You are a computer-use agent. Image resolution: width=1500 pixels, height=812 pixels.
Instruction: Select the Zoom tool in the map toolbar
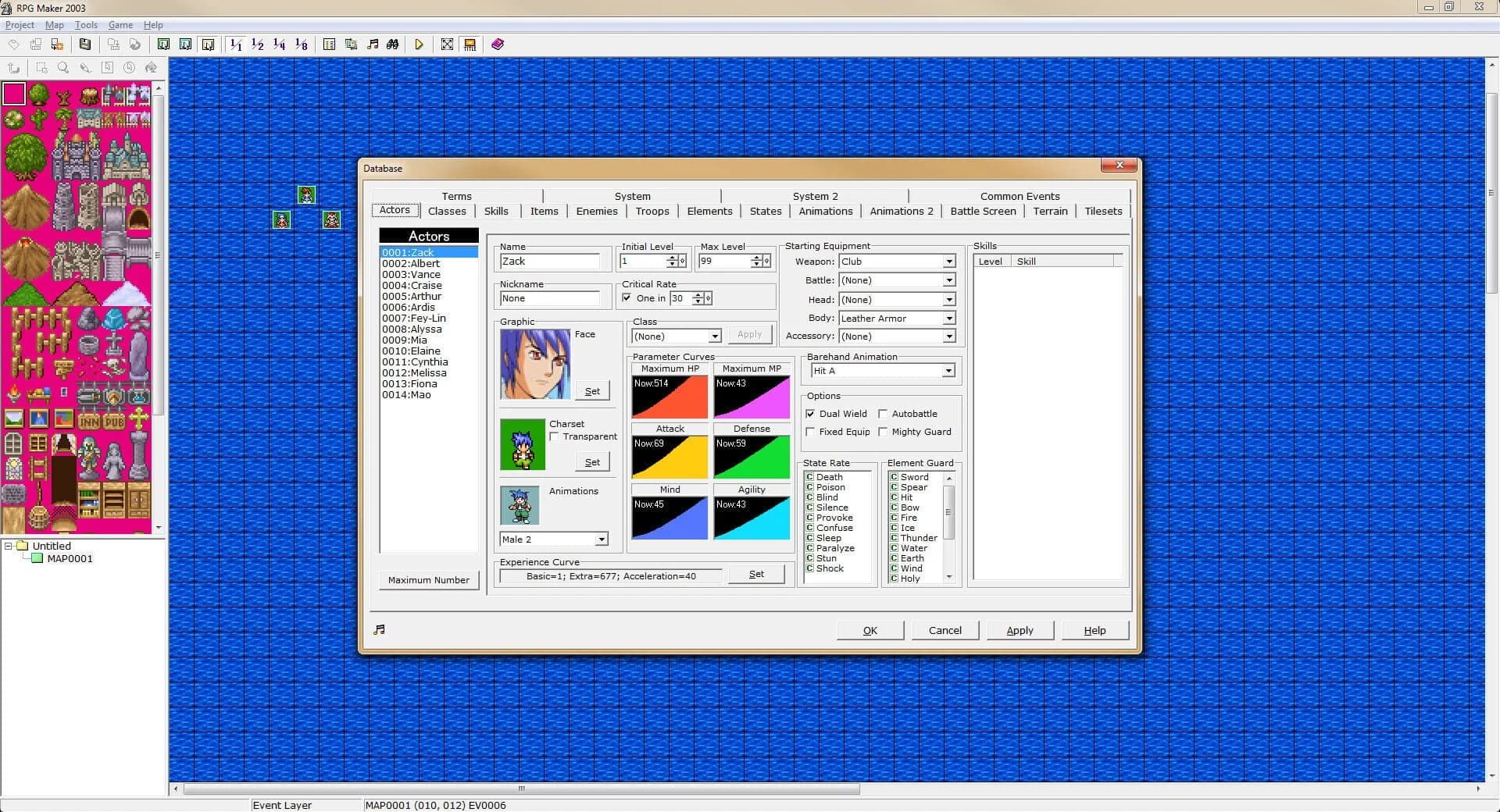(62, 68)
